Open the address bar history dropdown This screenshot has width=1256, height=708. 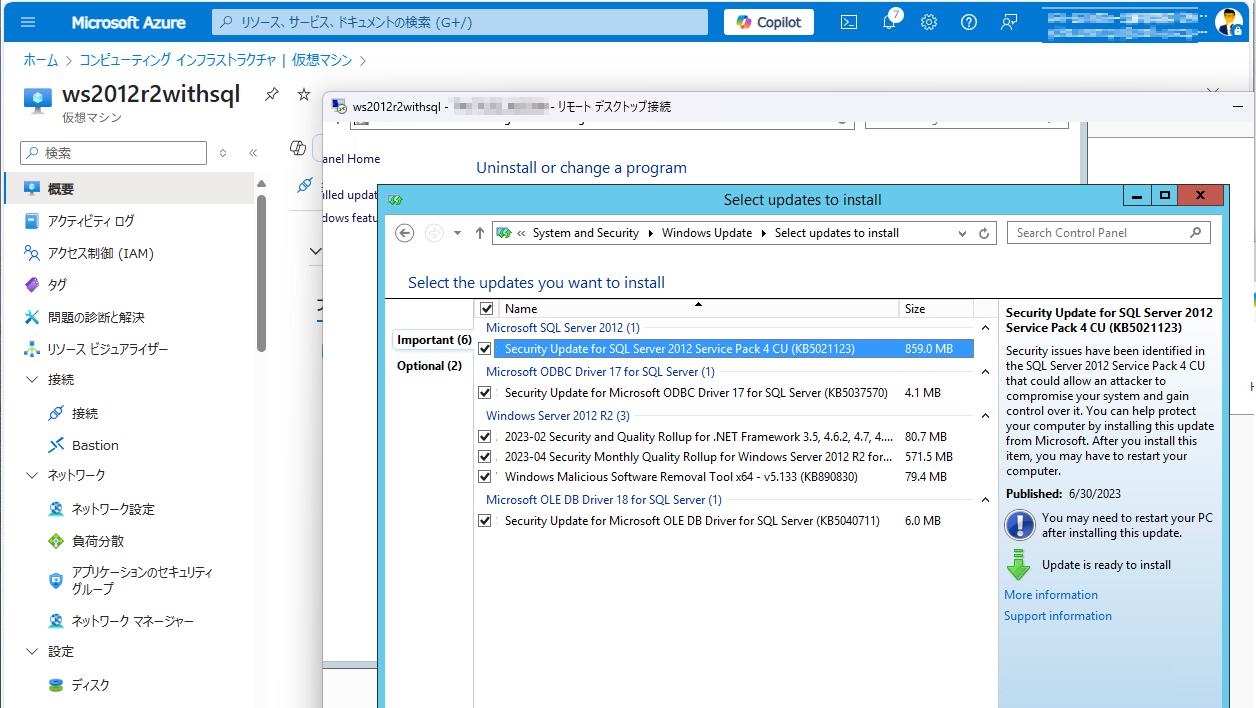pyautogui.click(x=960, y=232)
